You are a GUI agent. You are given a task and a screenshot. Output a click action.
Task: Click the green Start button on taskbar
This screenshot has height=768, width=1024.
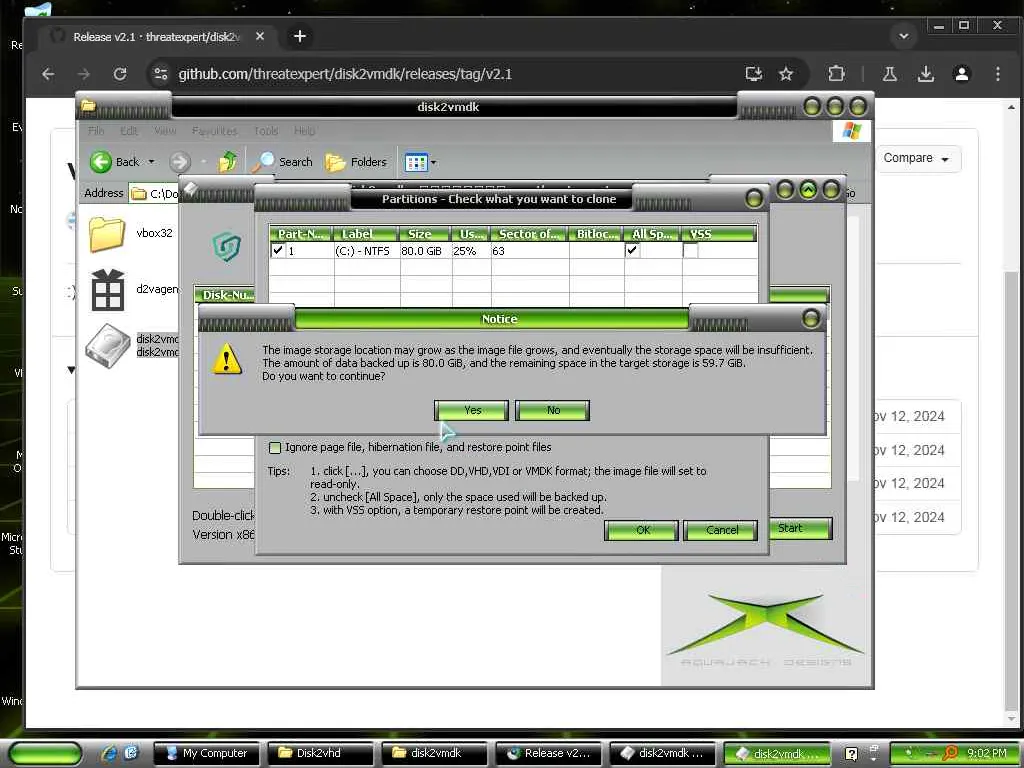pos(45,753)
